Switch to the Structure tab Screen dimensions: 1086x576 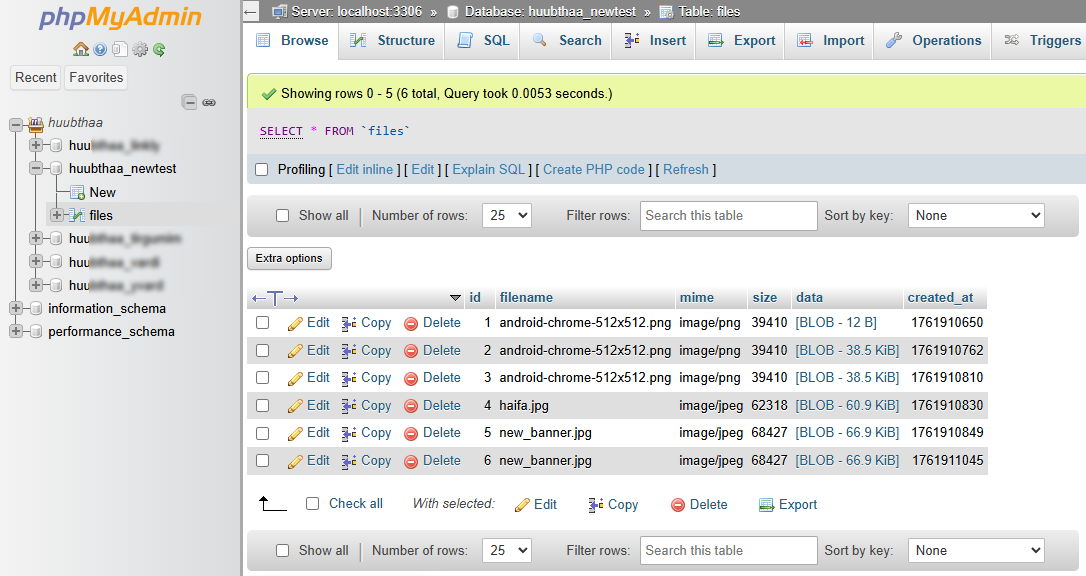392,41
